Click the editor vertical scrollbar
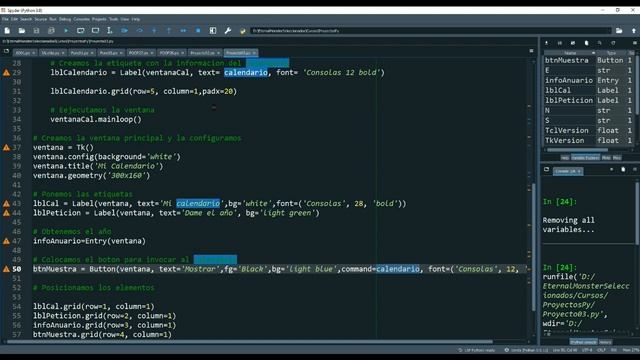640x360 pixels. click(533, 247)
